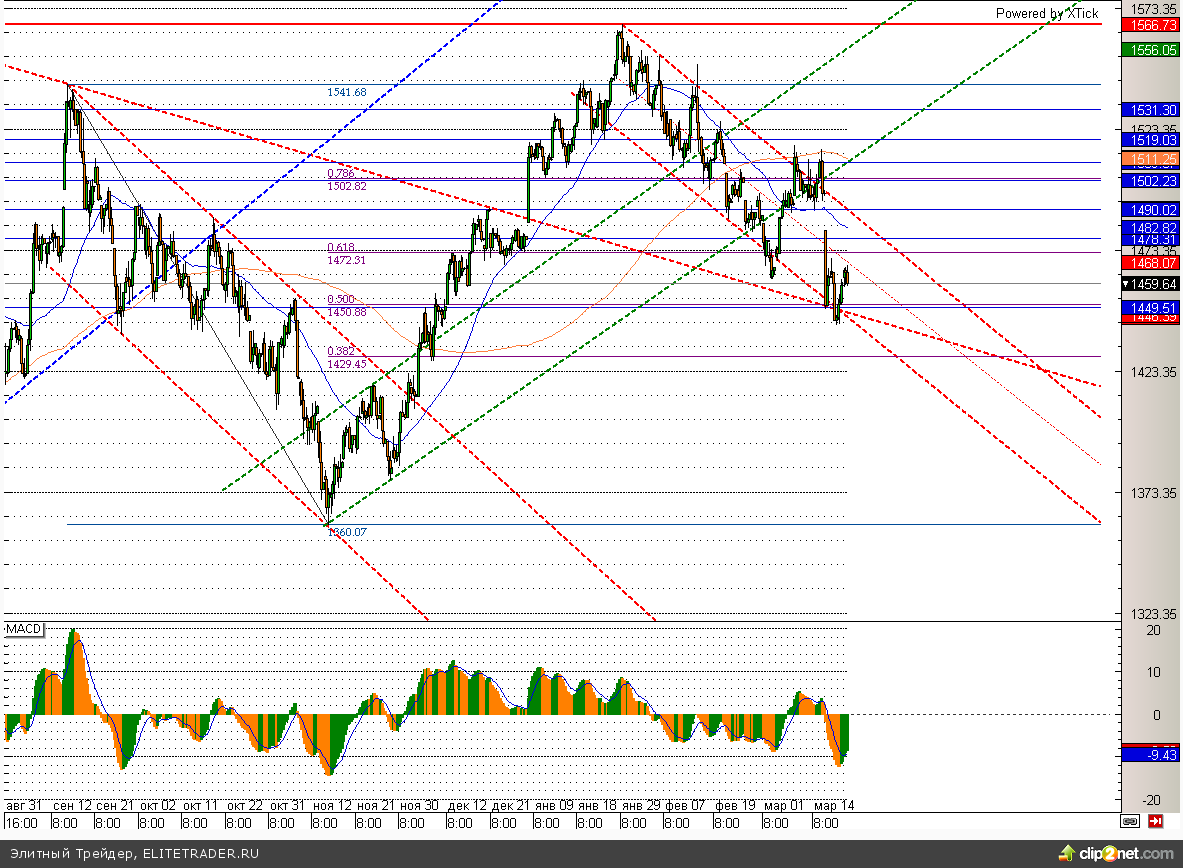This screenshot has height=868, width=1183.
Task: Click the 1511.25 orange price label
Action: tap(1150, 159)
